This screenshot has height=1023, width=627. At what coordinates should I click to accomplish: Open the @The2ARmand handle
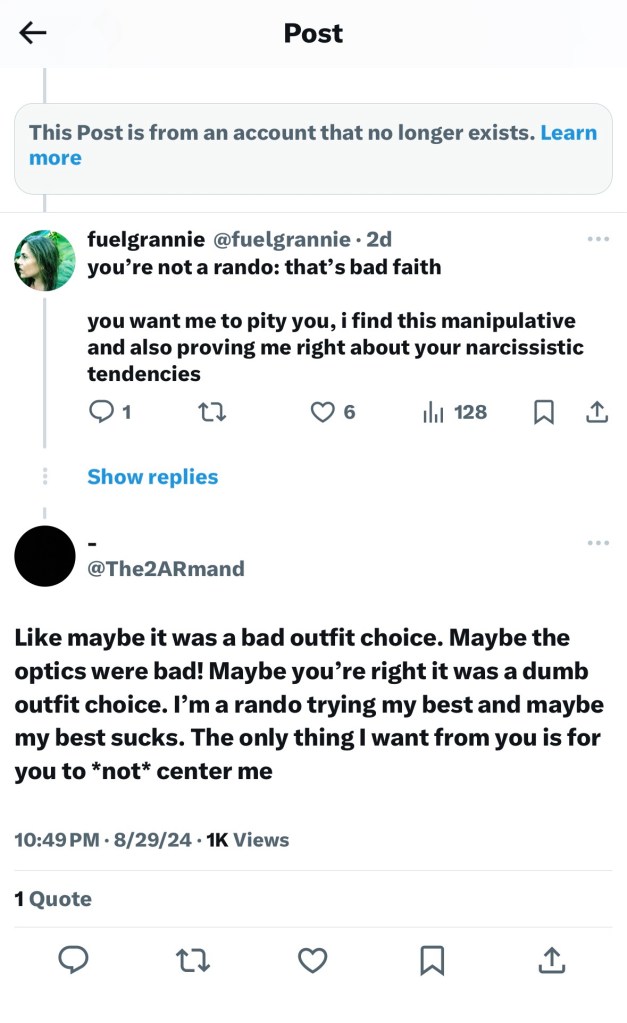(x=166, y=569)
